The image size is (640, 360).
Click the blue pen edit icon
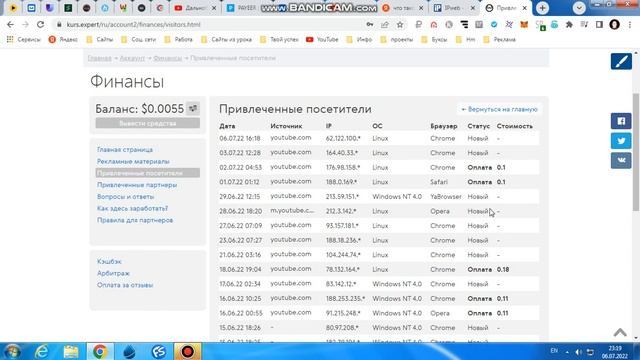coord(621,62)
